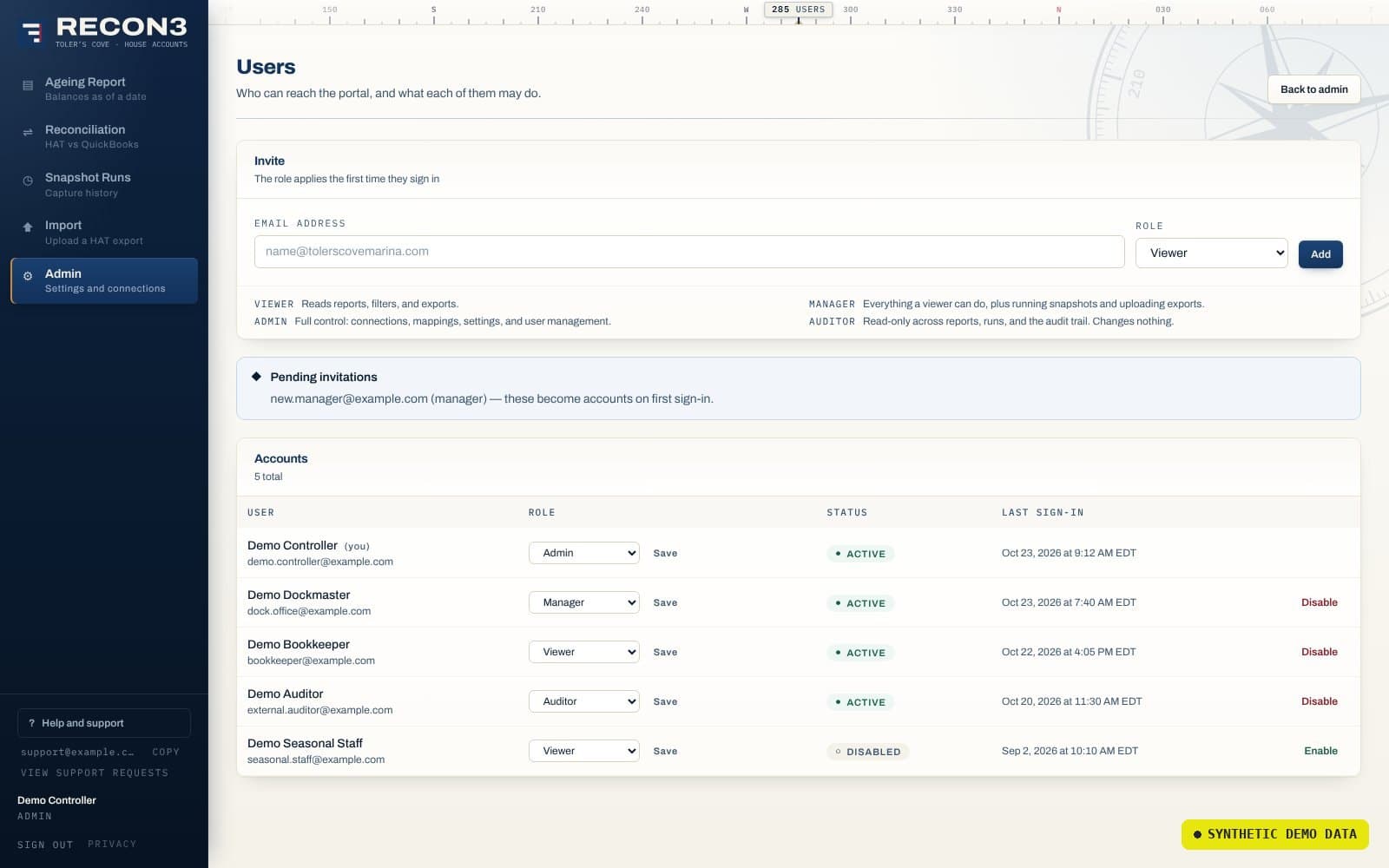
Task: Open Import HAT export page
Action: point(104,232)
